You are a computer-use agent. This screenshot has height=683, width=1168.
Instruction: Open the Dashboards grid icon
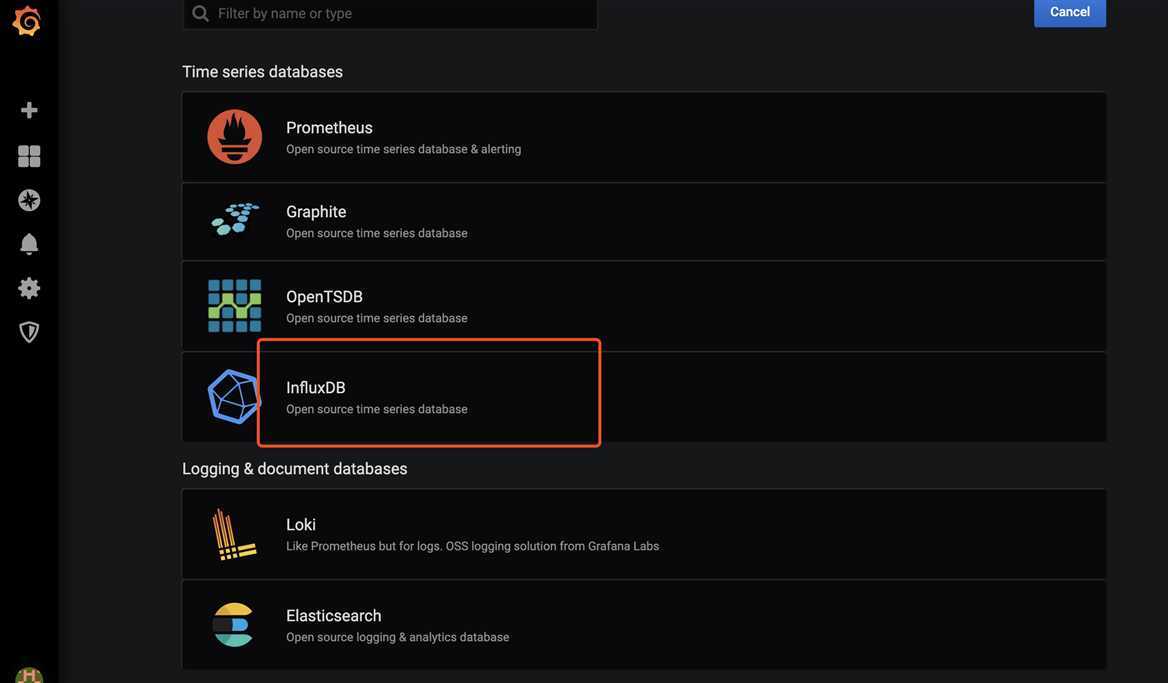29,156
